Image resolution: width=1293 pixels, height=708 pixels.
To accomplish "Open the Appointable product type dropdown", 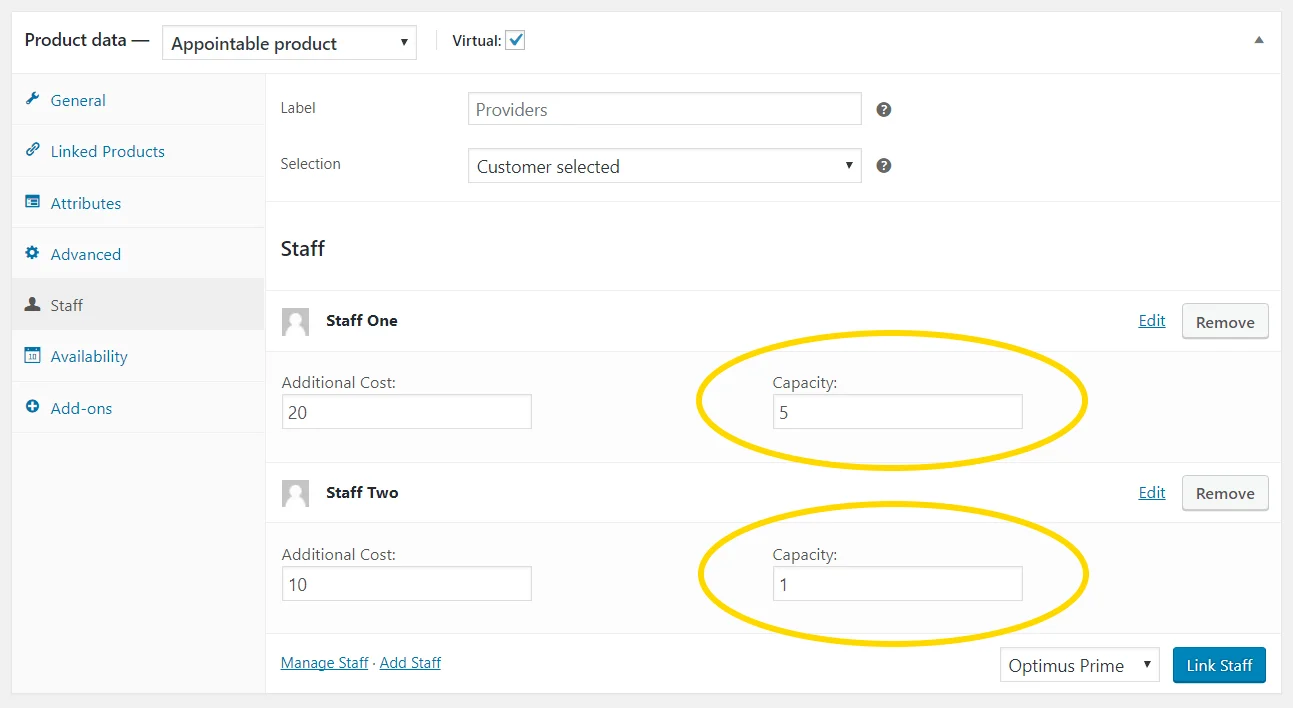I will coord(289,43).
